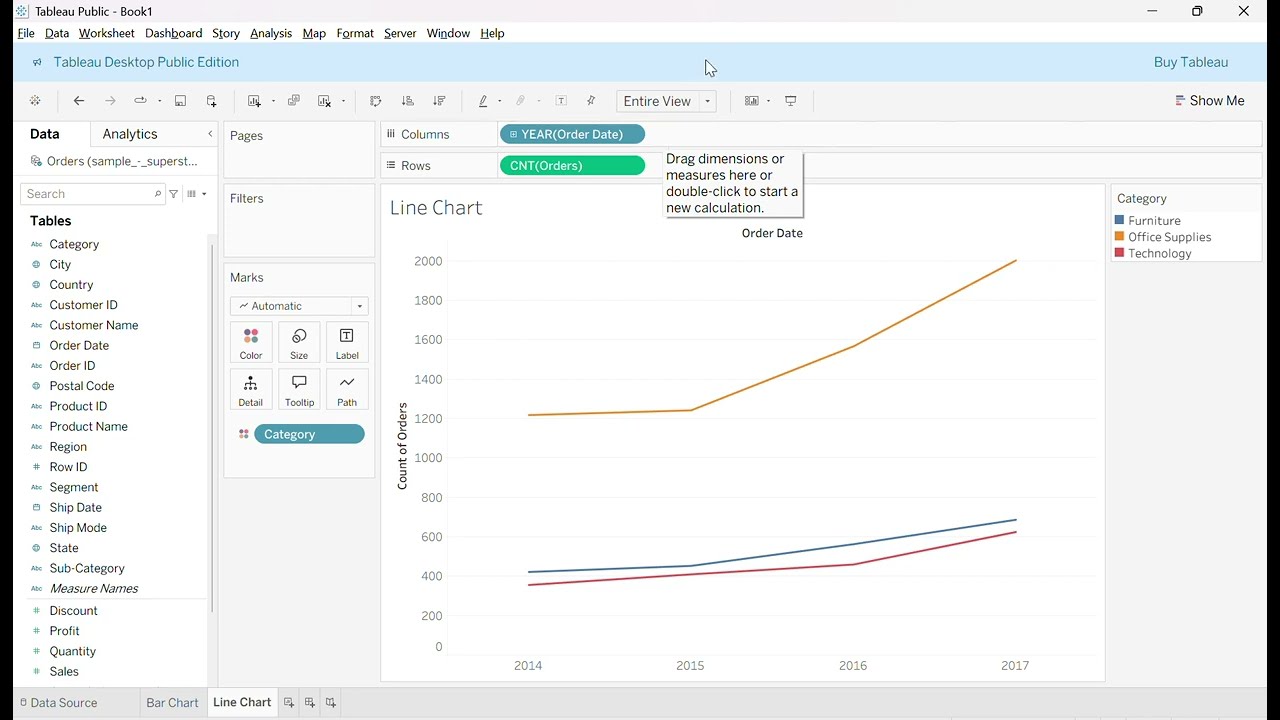Switch to the Bar Chart sheet tab

[x=173, y=703]
